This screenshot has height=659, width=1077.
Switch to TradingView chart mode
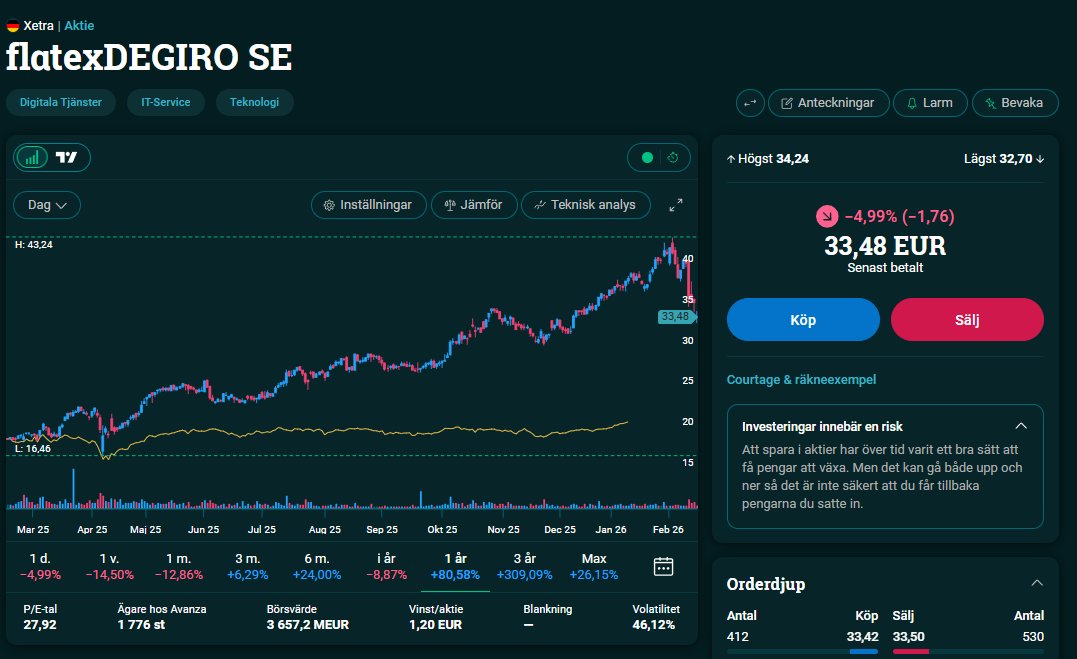pos(67,157)
